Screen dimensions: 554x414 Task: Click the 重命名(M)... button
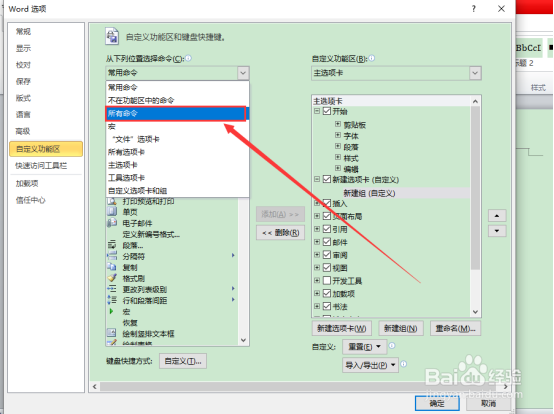tap(455, 329)
